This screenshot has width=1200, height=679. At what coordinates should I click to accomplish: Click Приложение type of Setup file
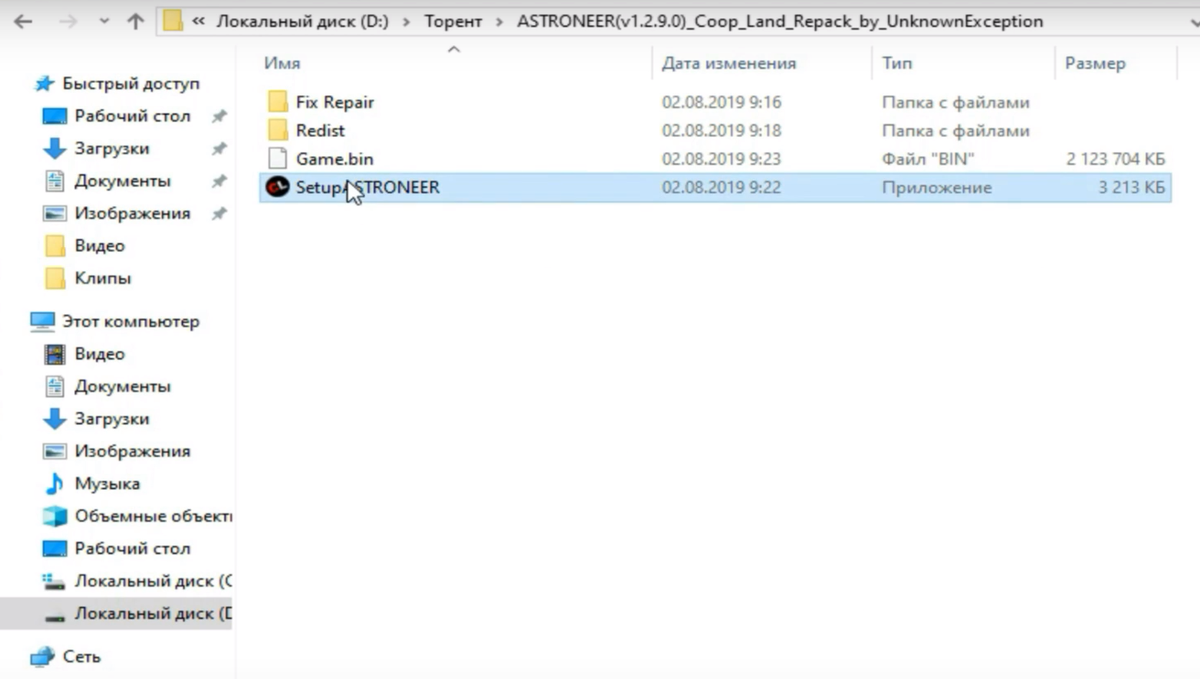coord(937,187)
